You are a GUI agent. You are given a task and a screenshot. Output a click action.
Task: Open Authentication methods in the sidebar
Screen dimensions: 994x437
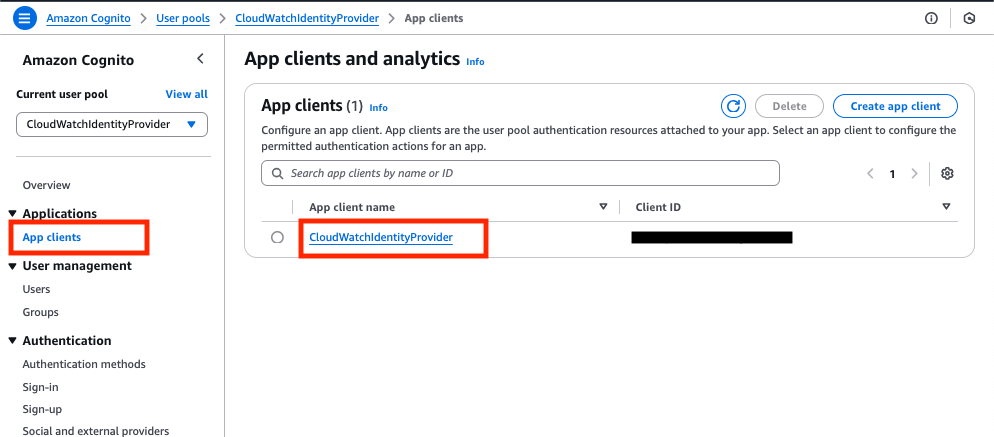tap(84, 364)
